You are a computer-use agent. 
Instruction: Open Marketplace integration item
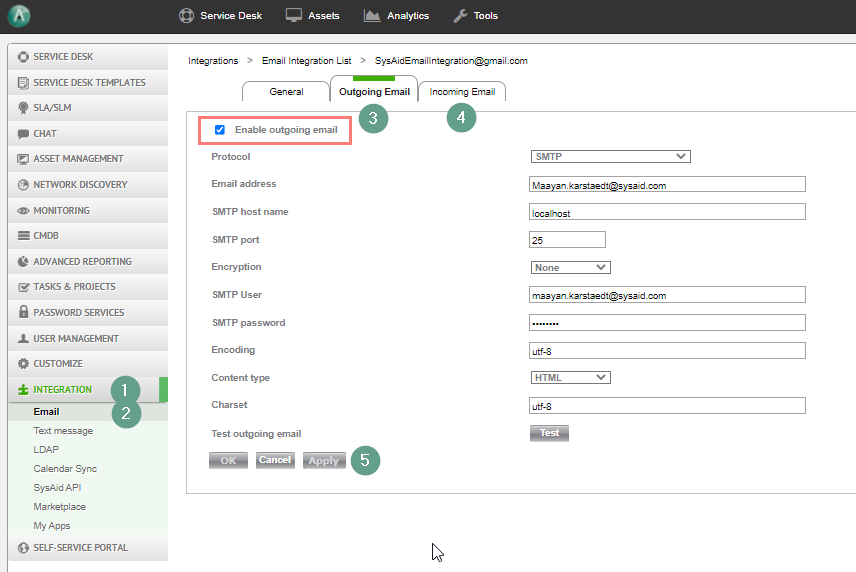coord(60,507)
